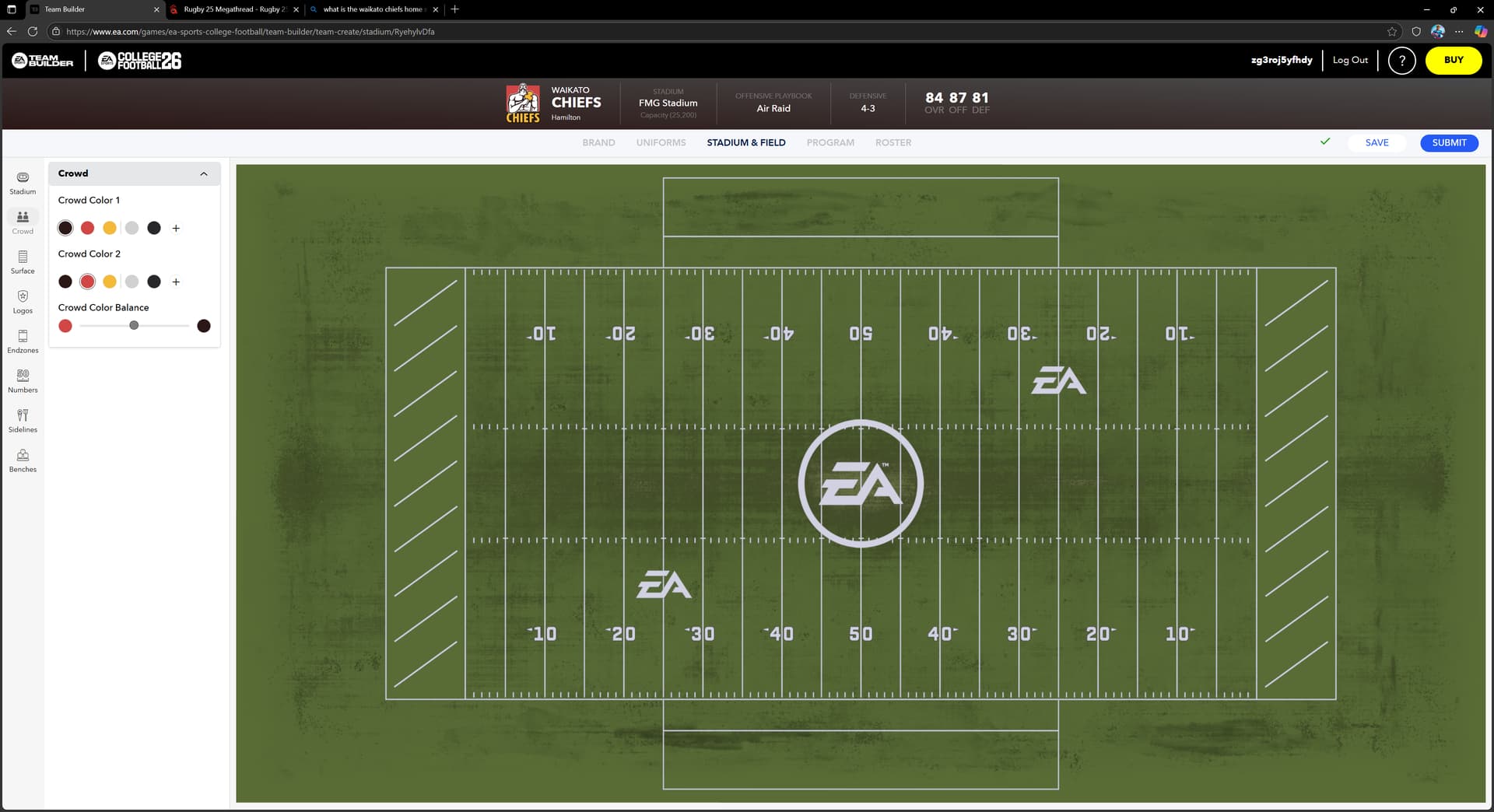1494x812 pixels.
Task: Open the Copilot sidebar icon
Action: pos(1481,31)
